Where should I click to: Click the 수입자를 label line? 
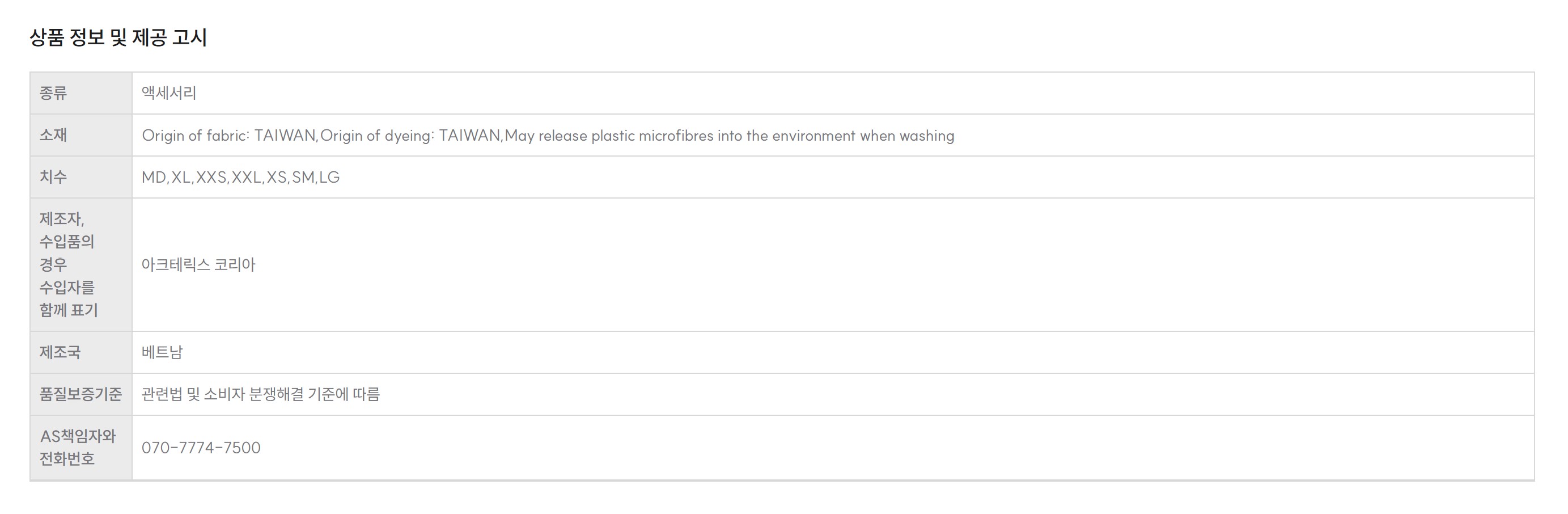coord(67,288)
